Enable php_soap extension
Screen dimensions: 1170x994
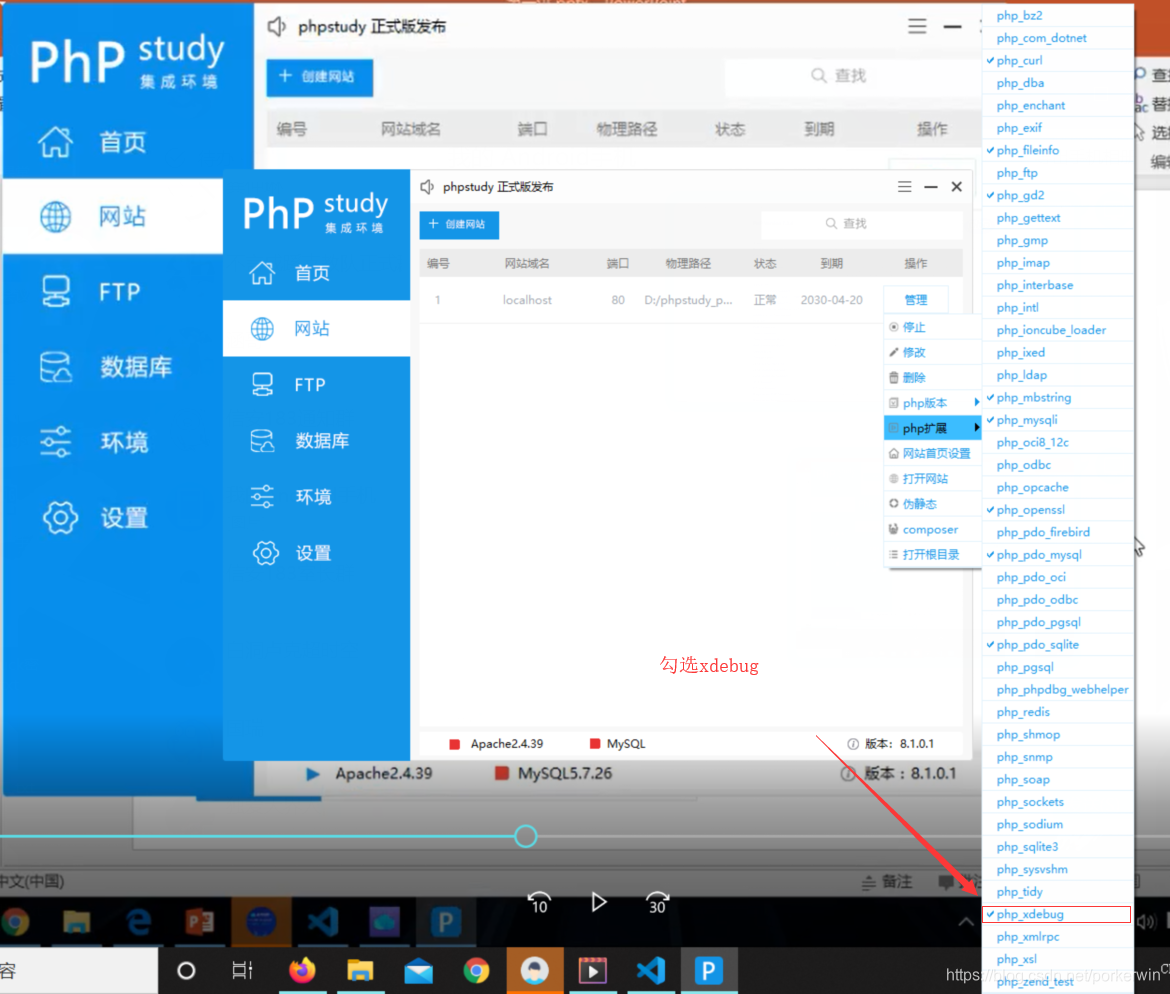point(1057,779)
